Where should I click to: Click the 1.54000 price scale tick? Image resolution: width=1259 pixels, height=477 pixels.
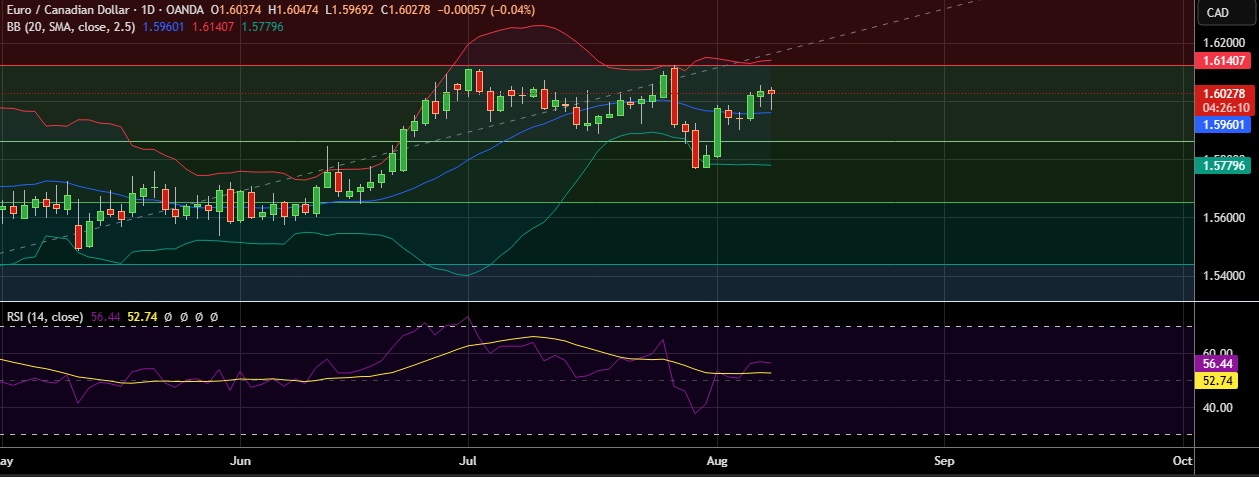pos(1224,275)
